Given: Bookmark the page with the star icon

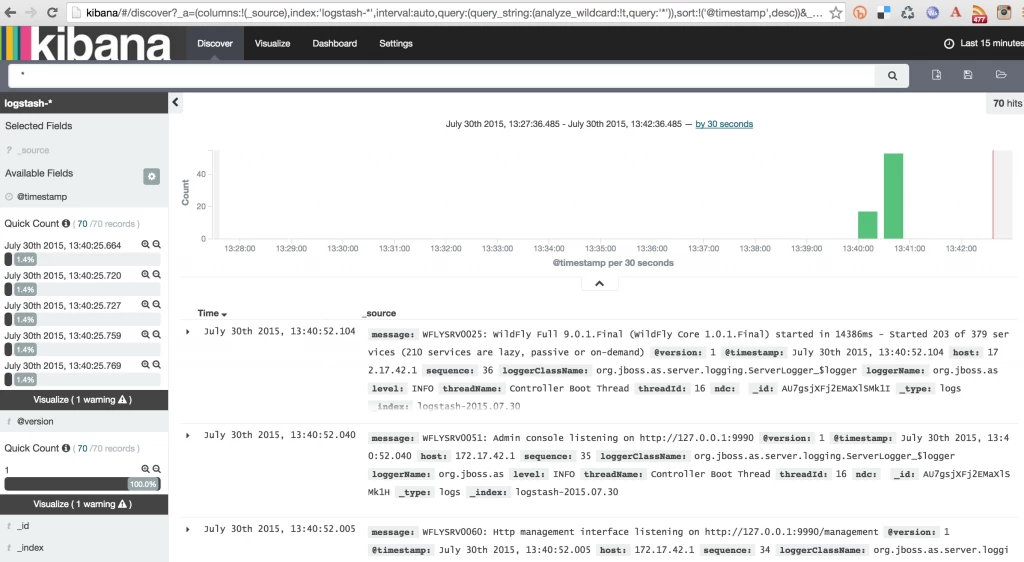Looking at the screenshot, I should (x=835, y=12).
